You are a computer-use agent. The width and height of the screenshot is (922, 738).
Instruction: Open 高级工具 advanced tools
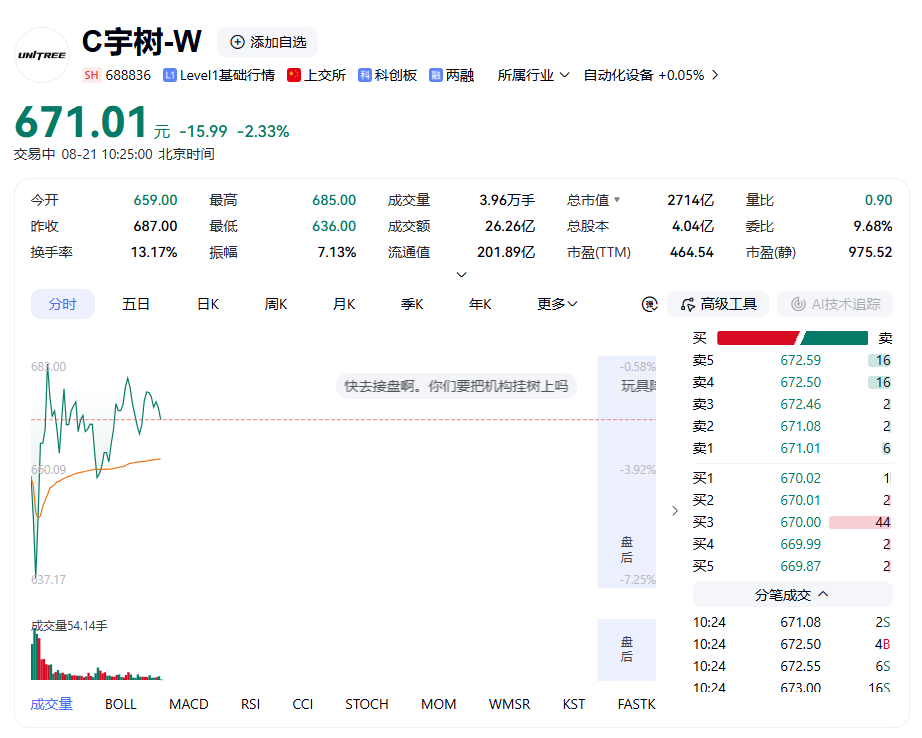pos(718,304)
